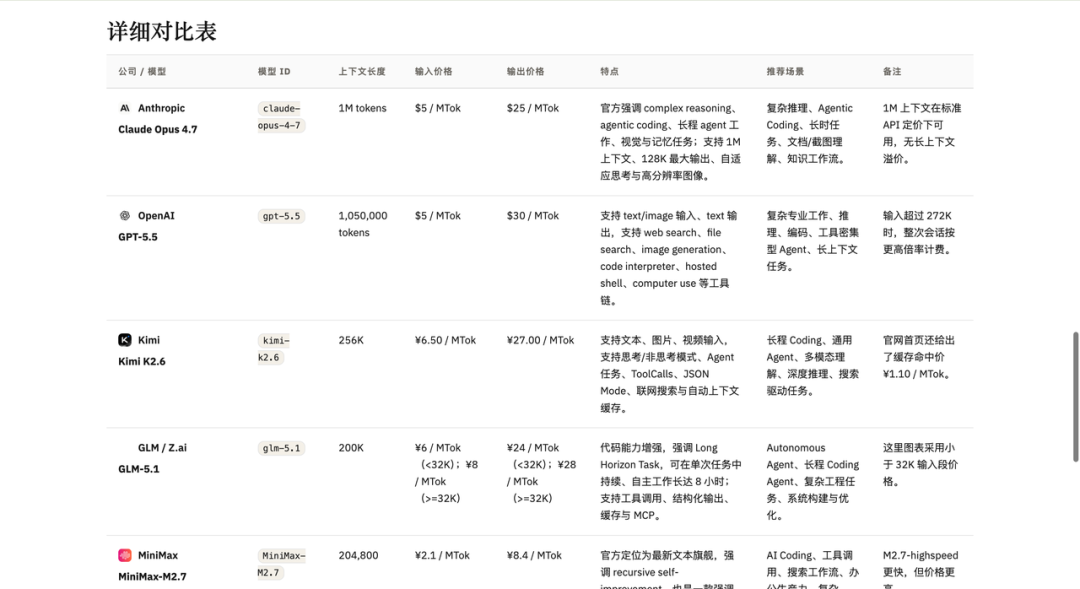Click GLM's note on 32K 输入段价格
The image size is (1080, 589).
tap(920, 465)
